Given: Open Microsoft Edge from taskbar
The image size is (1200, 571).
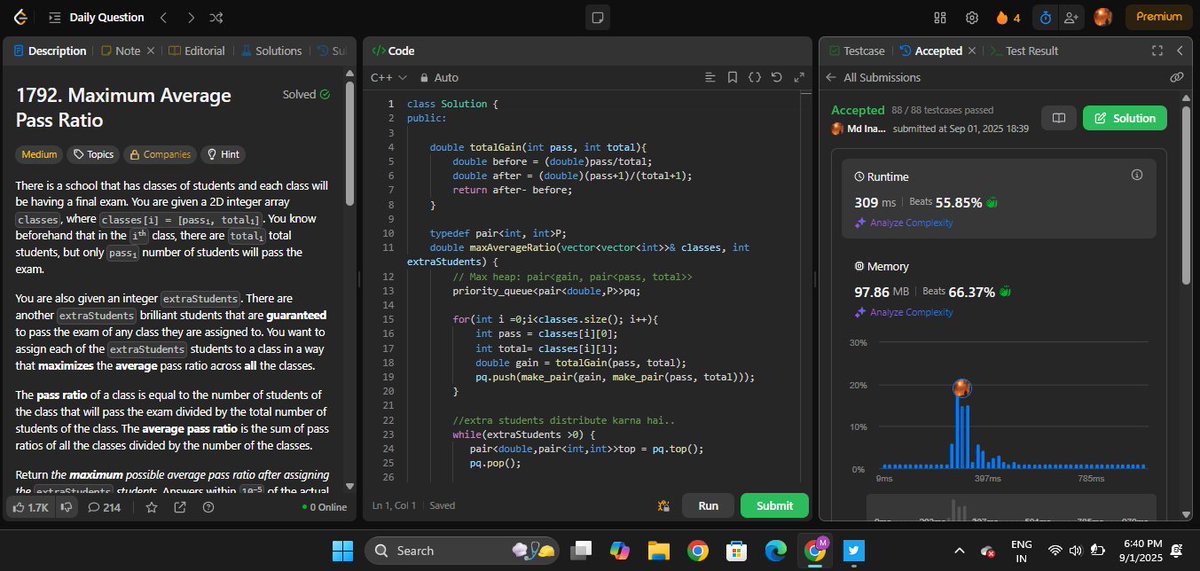Looking at the screenshot, I should click(x=776, y=550).
